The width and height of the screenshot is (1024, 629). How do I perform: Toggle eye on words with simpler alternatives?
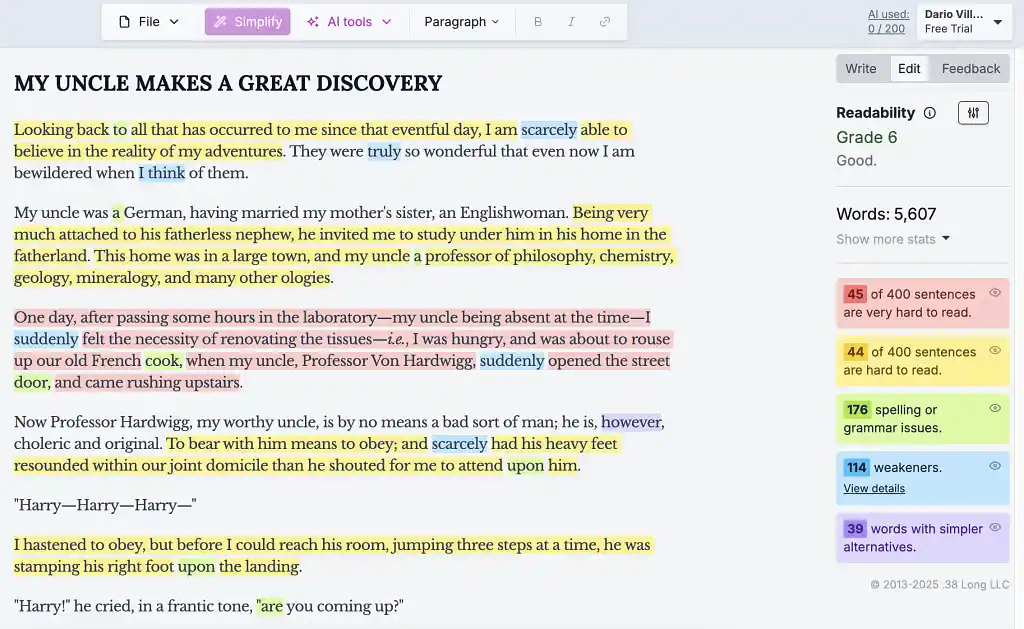point(995,527)
